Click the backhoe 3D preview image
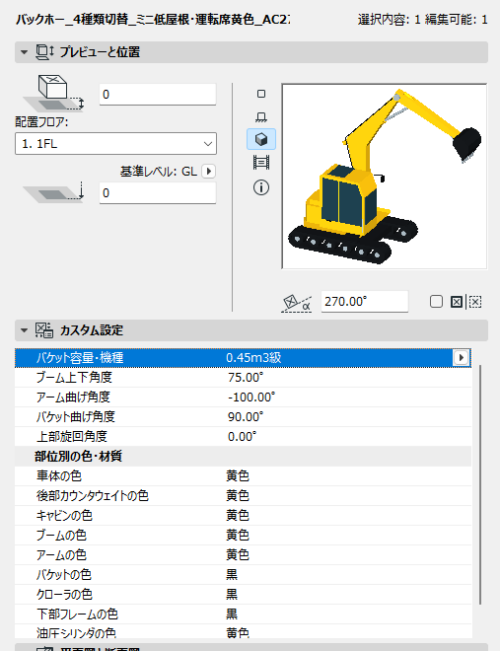Screen dimensions: 500x651 pyautogui.click(x=384, y=176)
